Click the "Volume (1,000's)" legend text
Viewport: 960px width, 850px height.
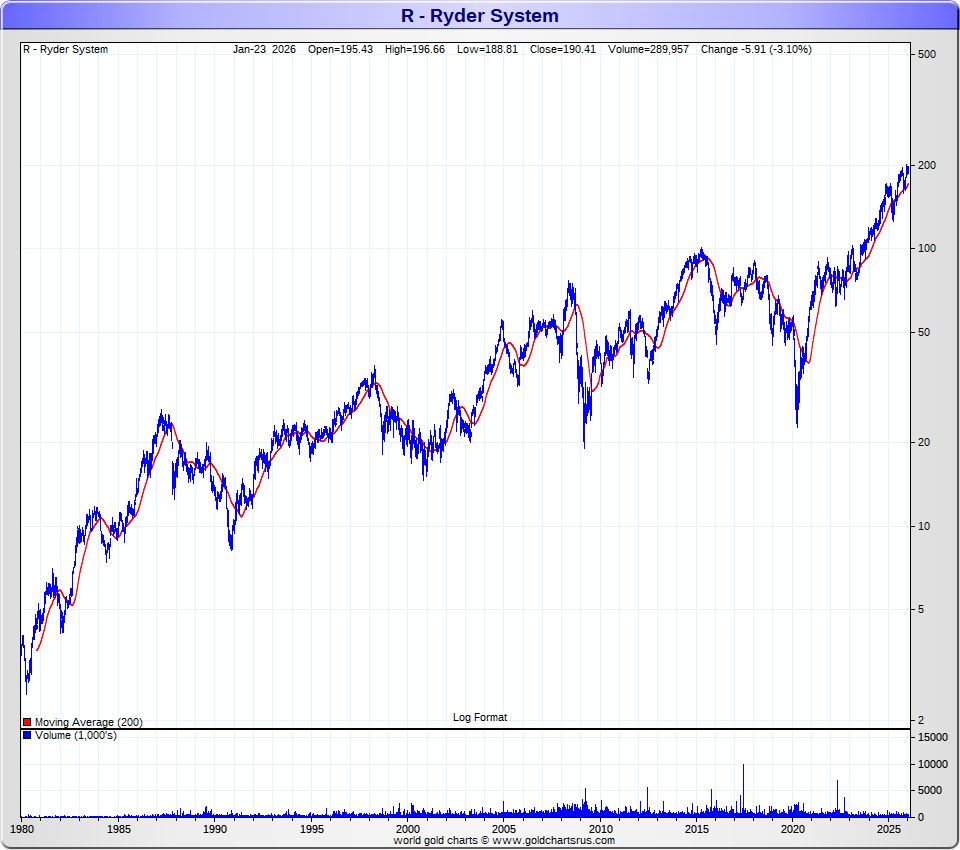[76, 736]
